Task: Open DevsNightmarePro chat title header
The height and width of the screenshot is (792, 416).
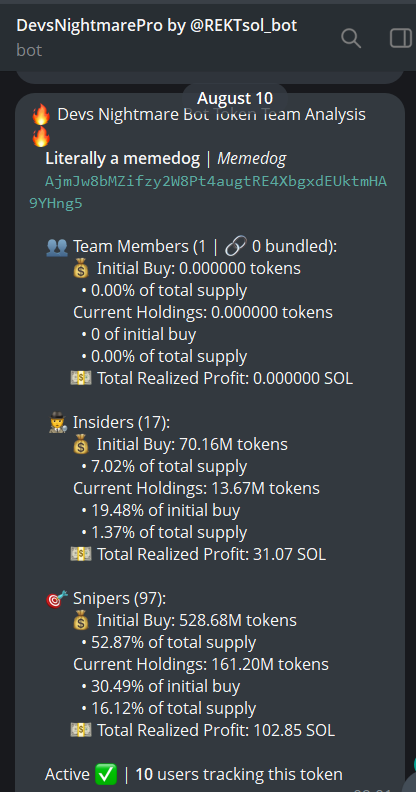Action: point(157,25)
